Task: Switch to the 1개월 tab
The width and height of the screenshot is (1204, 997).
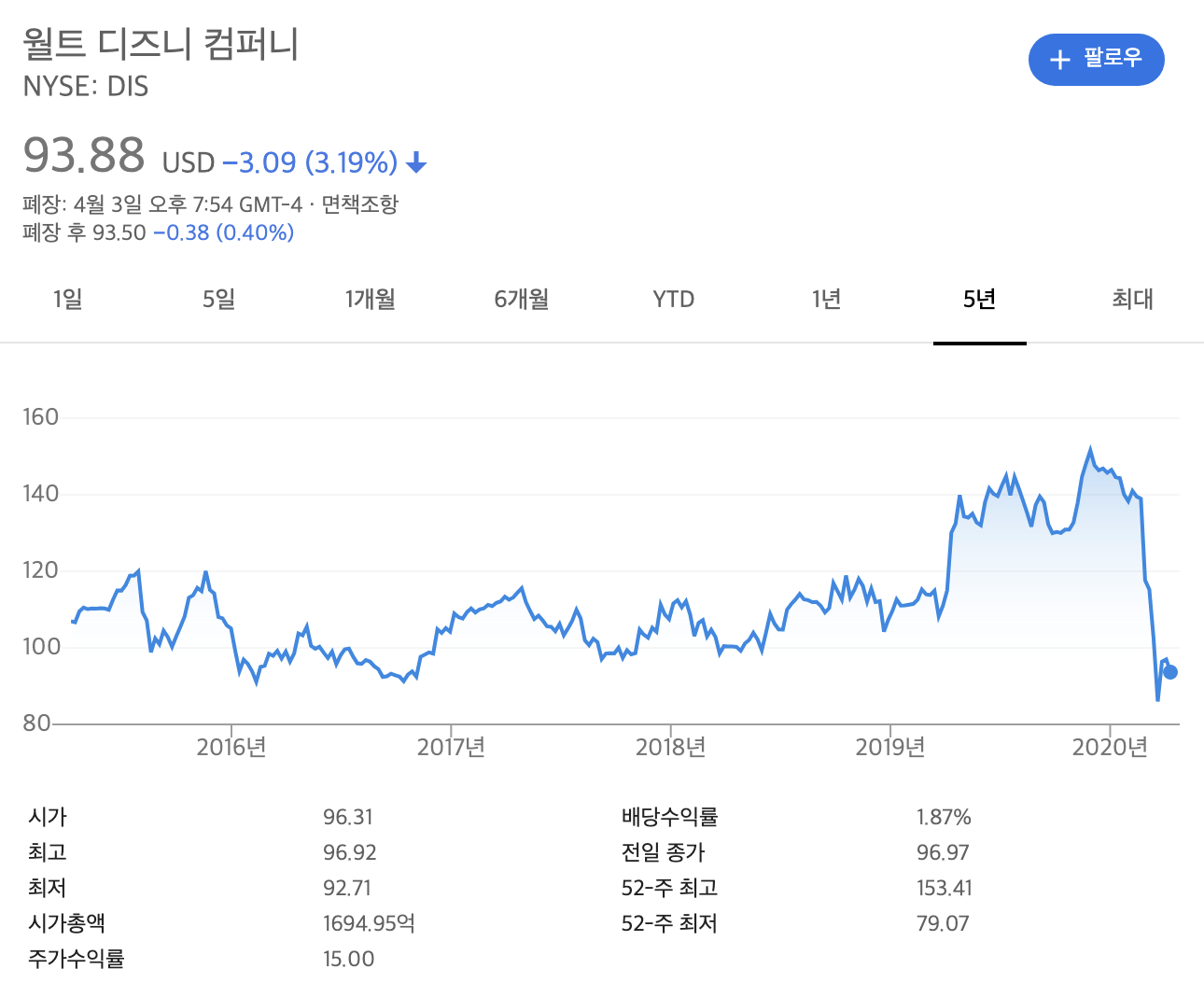Action: tap(371, 299)
